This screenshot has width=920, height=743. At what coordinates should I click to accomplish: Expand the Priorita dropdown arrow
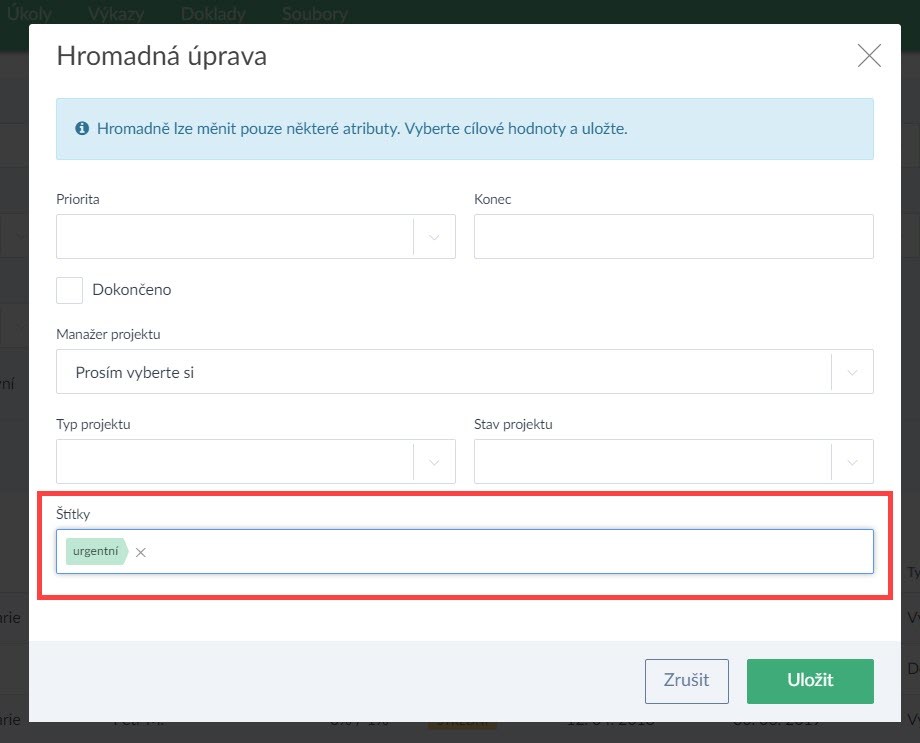(x=434, y=237)
